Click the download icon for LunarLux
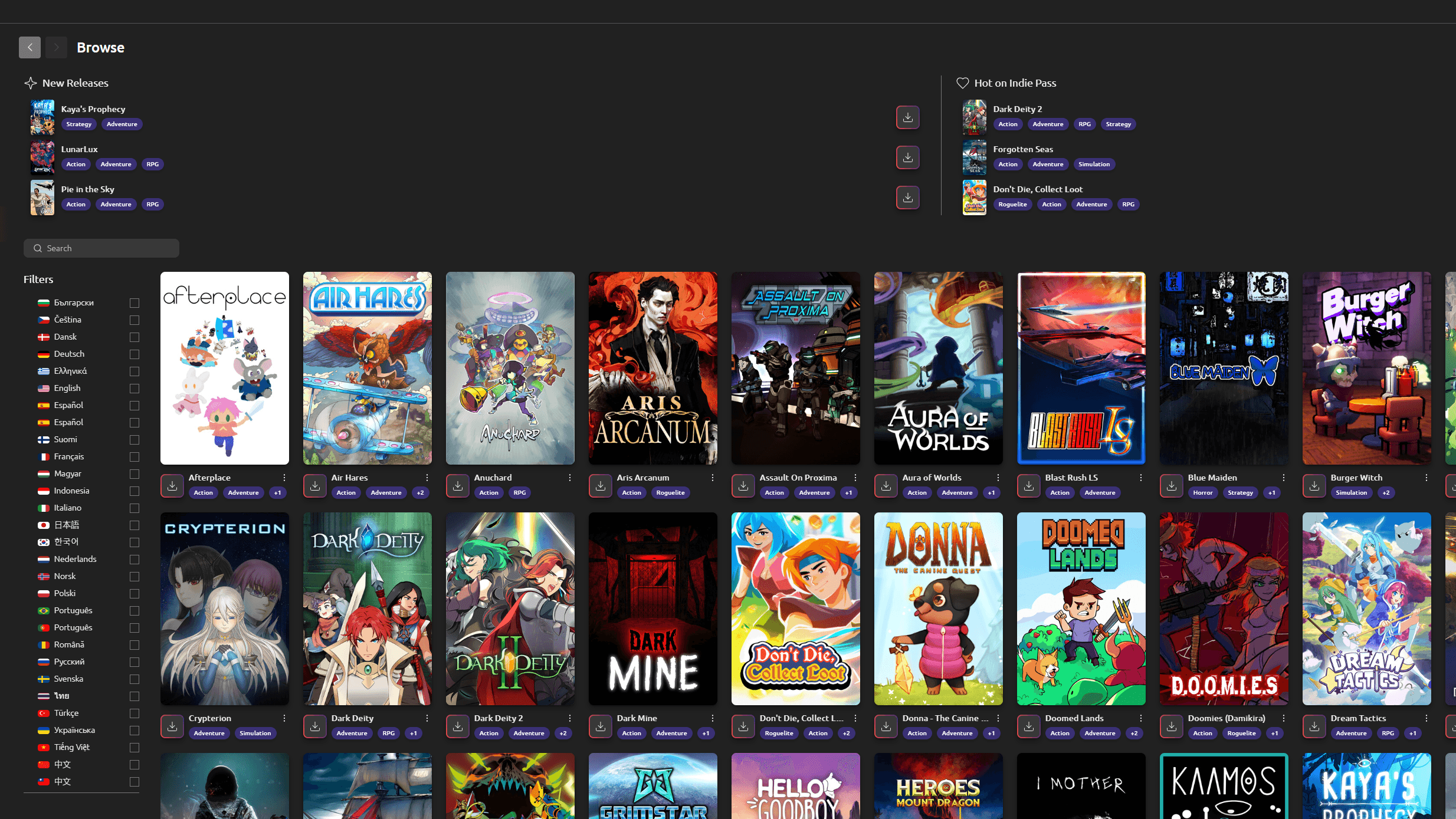1456x819 pixels. pos(907,157)
